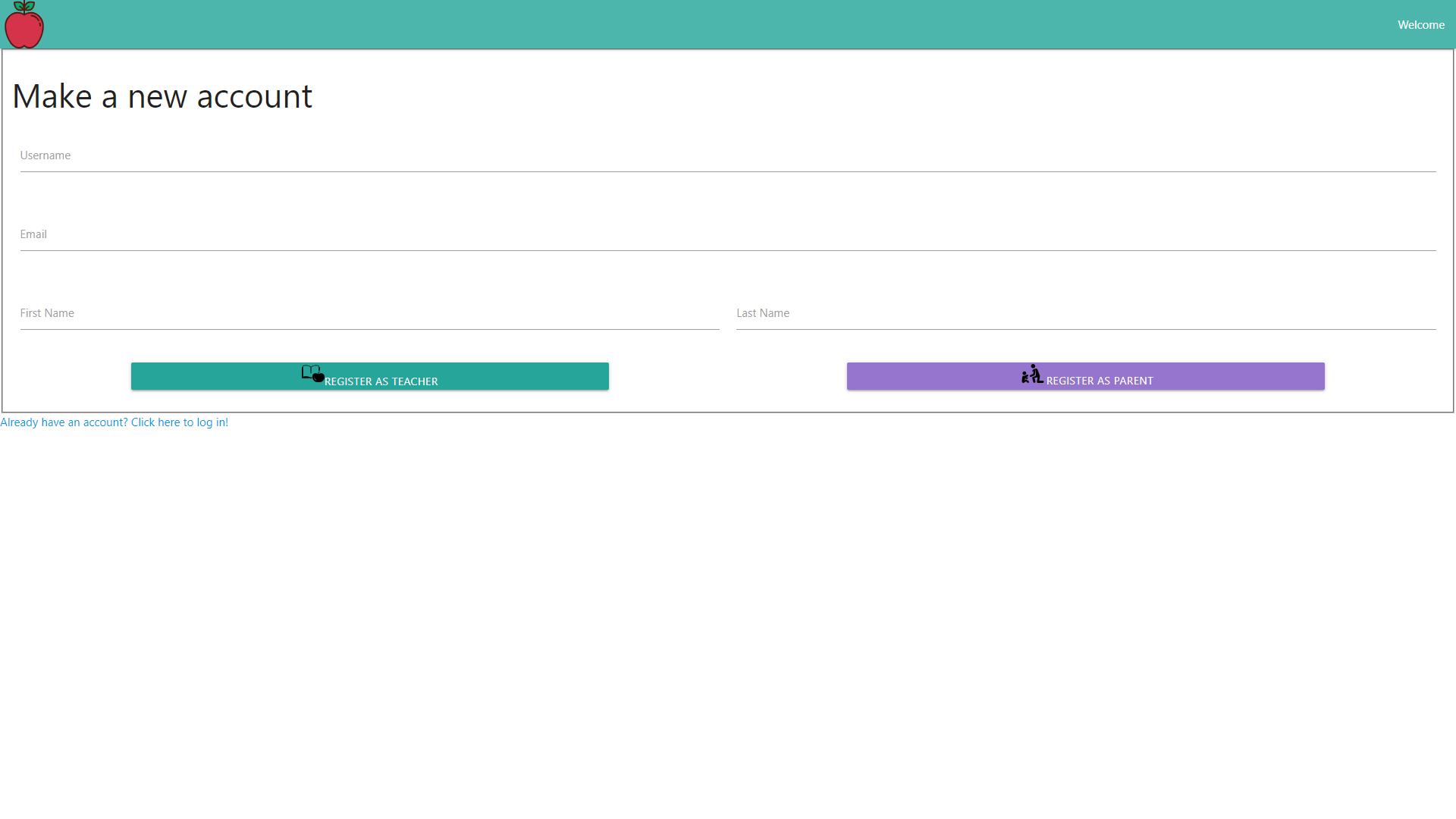
Task: Click the Welcome item in header
Action: tap(1420, 25)
